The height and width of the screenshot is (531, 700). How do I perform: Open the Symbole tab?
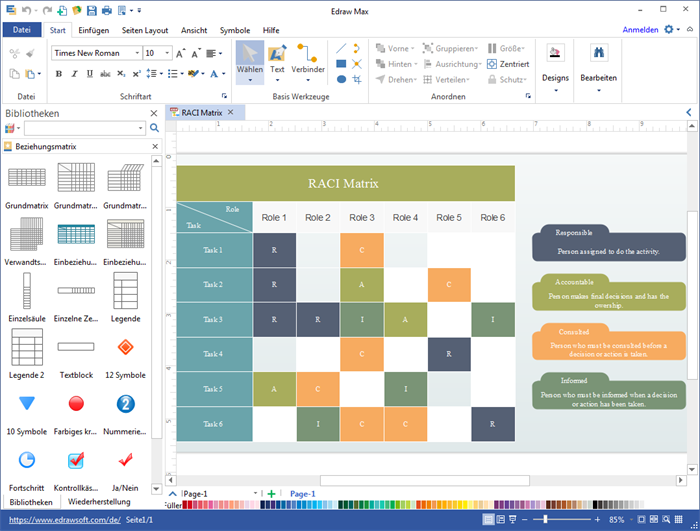coord(235,30)
